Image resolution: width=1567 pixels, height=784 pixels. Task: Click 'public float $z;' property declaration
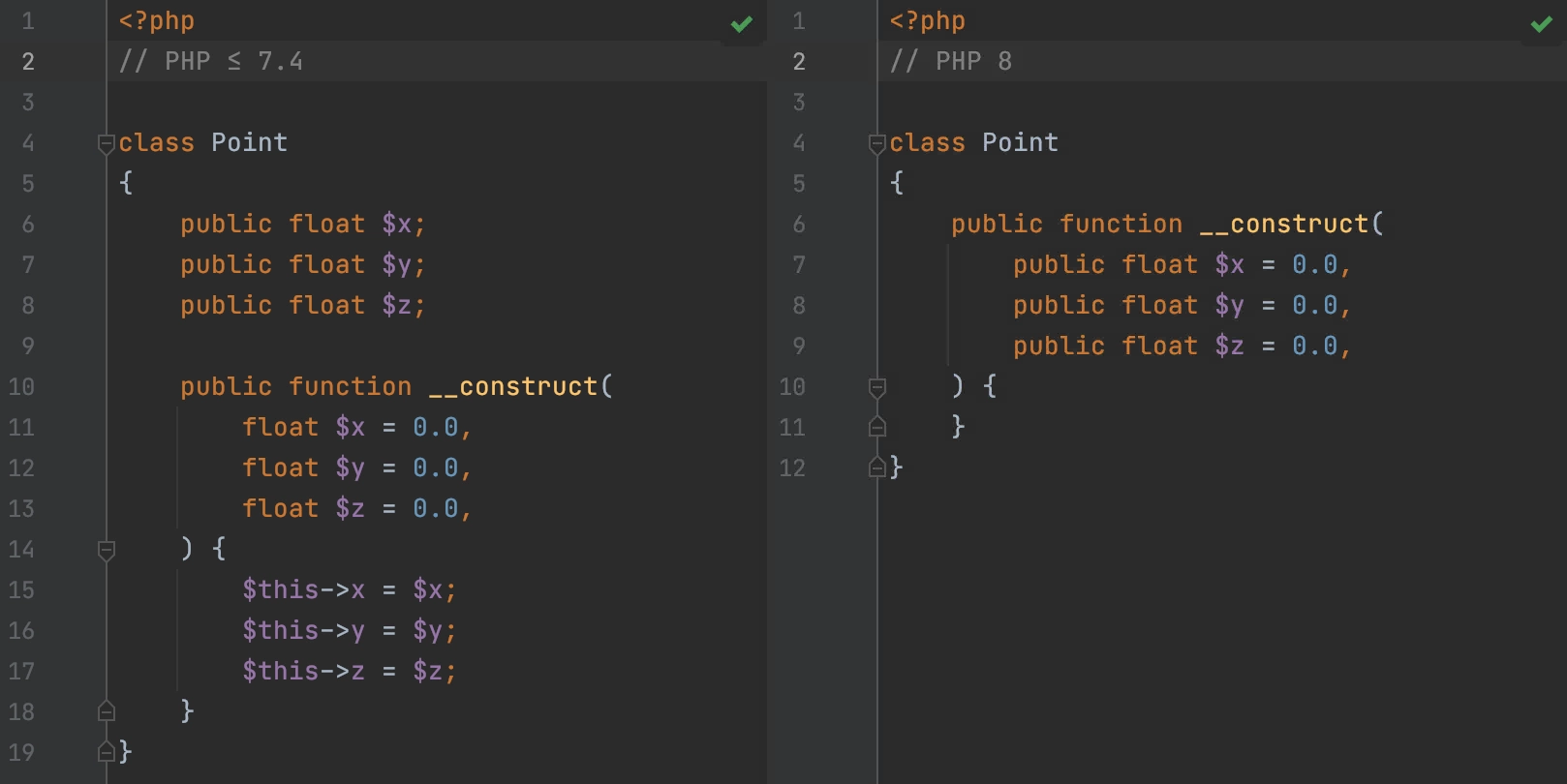tap(303, 306)
